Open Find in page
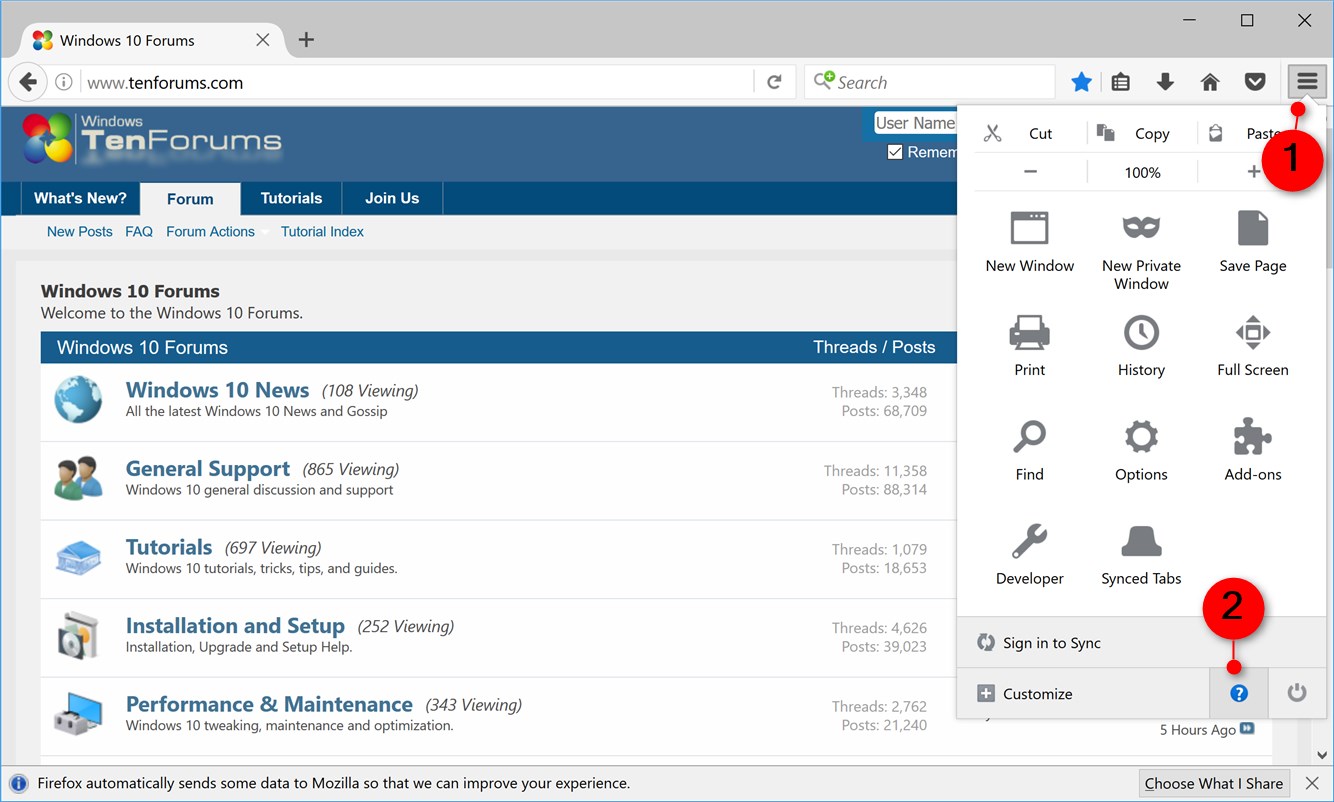This screenshot has height=802, width=1334. coord(1029,450)
